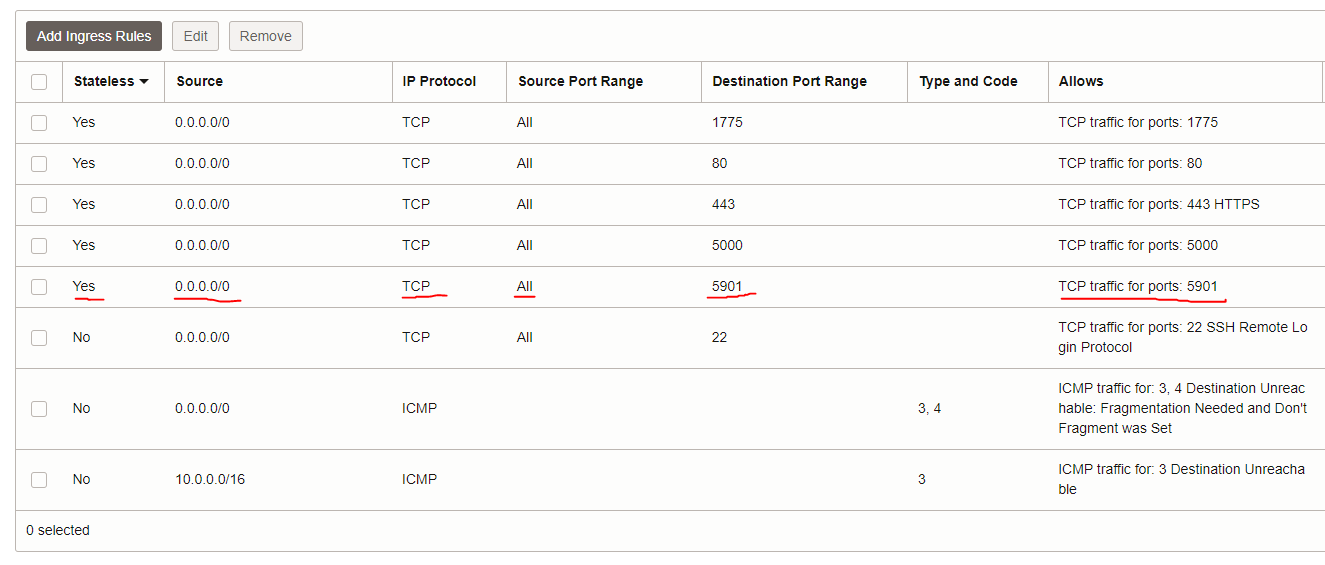Click the Destination Port Range column header
The width and height of the screenshot is (1325, 565).
(x=789, y=82)
